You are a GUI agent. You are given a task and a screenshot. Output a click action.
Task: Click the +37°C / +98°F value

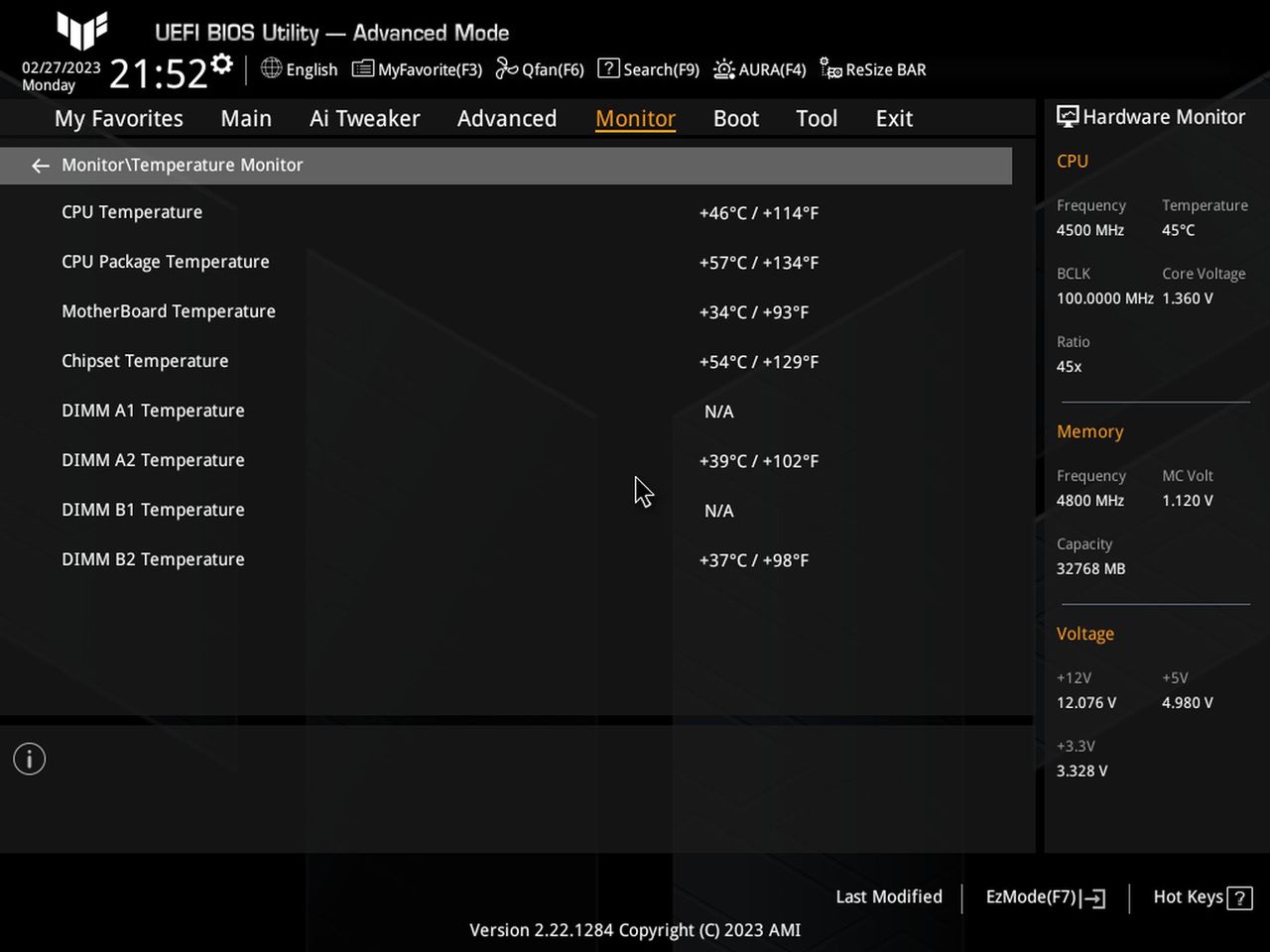[754, 560]
